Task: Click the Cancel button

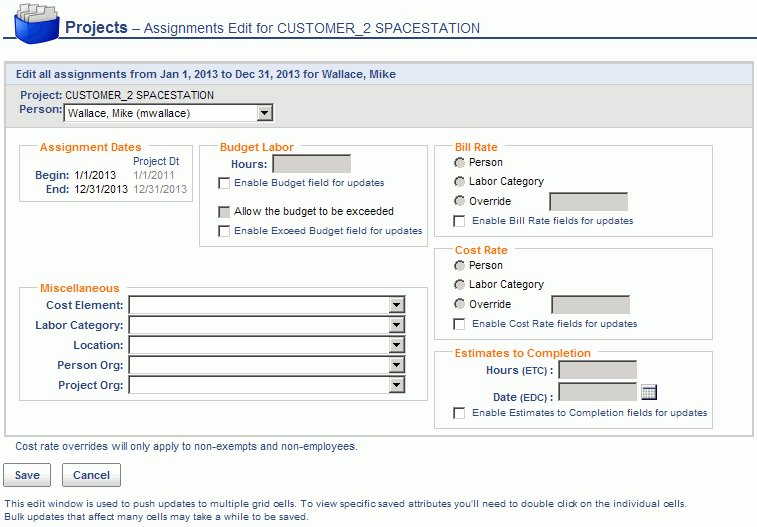Action: 91,475
